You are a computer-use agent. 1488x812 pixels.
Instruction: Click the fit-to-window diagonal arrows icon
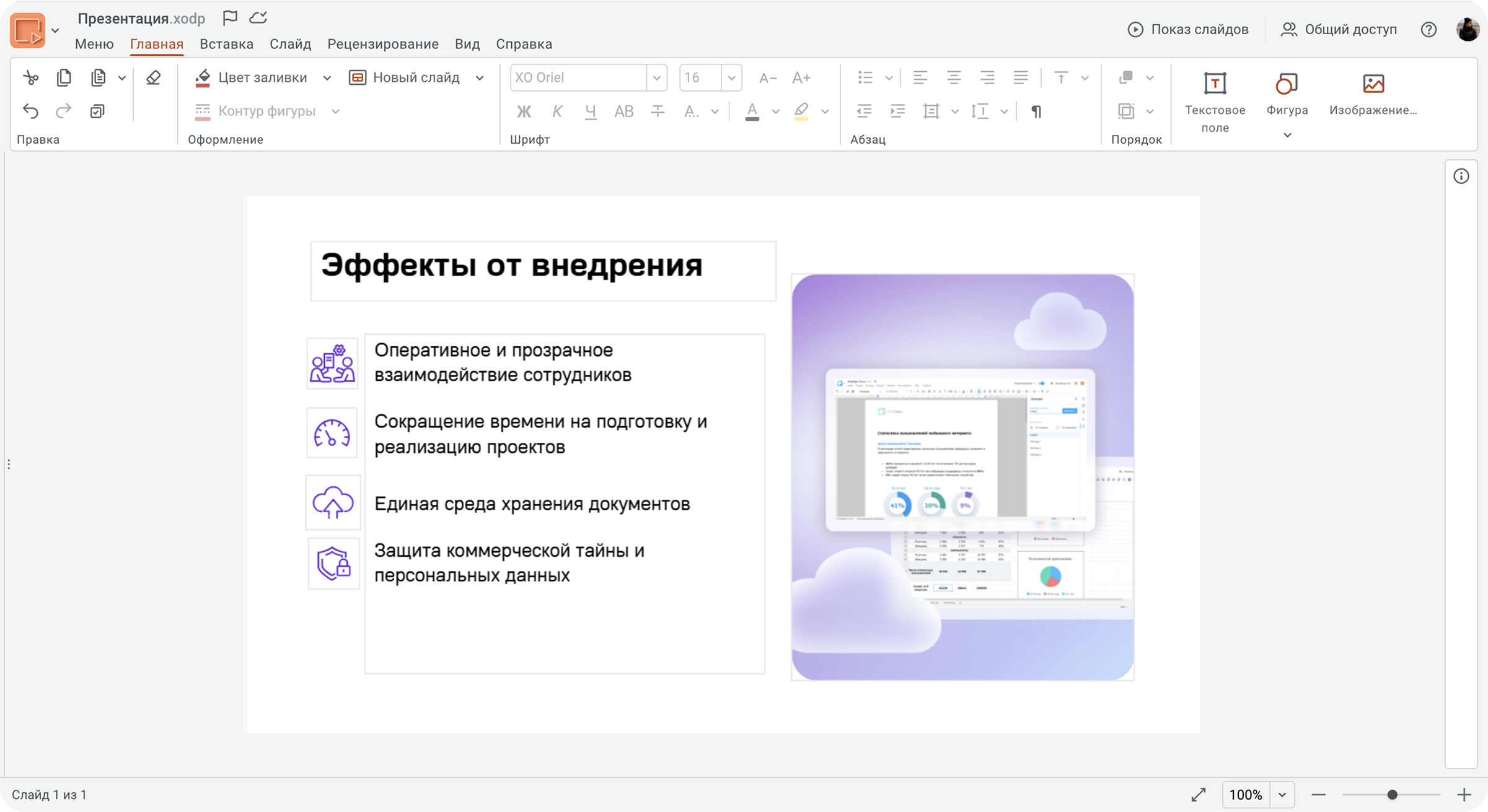tap(1199, 795)
